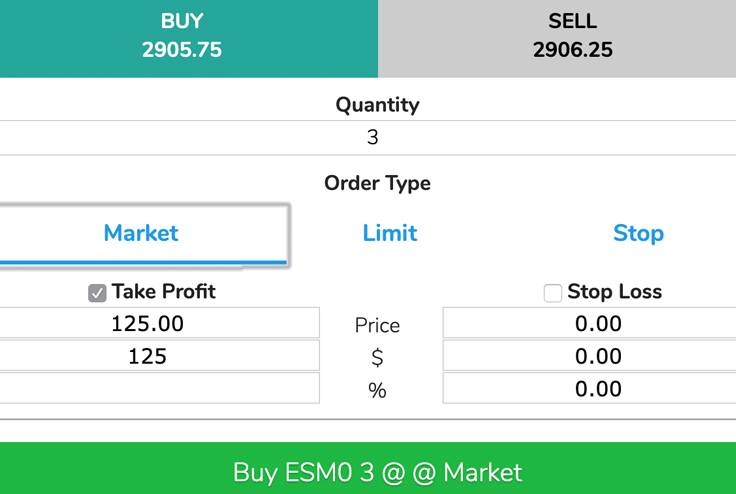Screen dimensions: 736x494
Task: Select the BUY 2905.75 side
Action: [189, 39]
